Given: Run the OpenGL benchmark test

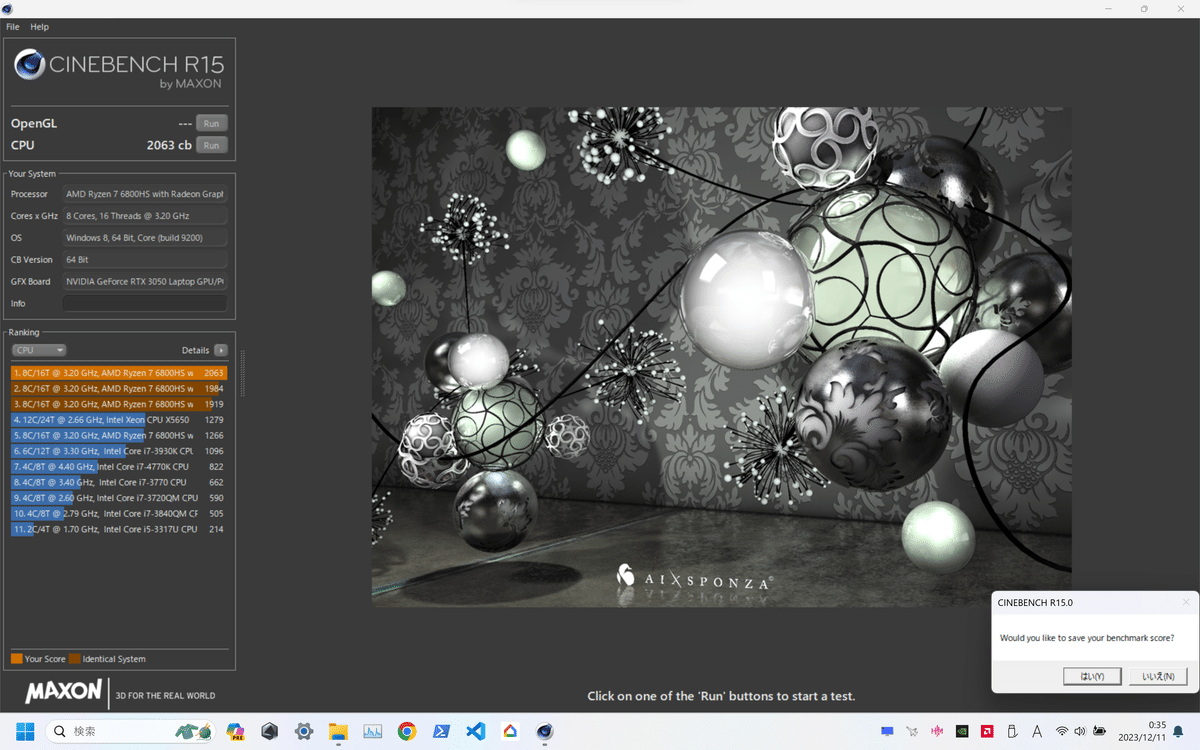Looking at the screenshot, I should pyautogui.click(x=211, y=123).
